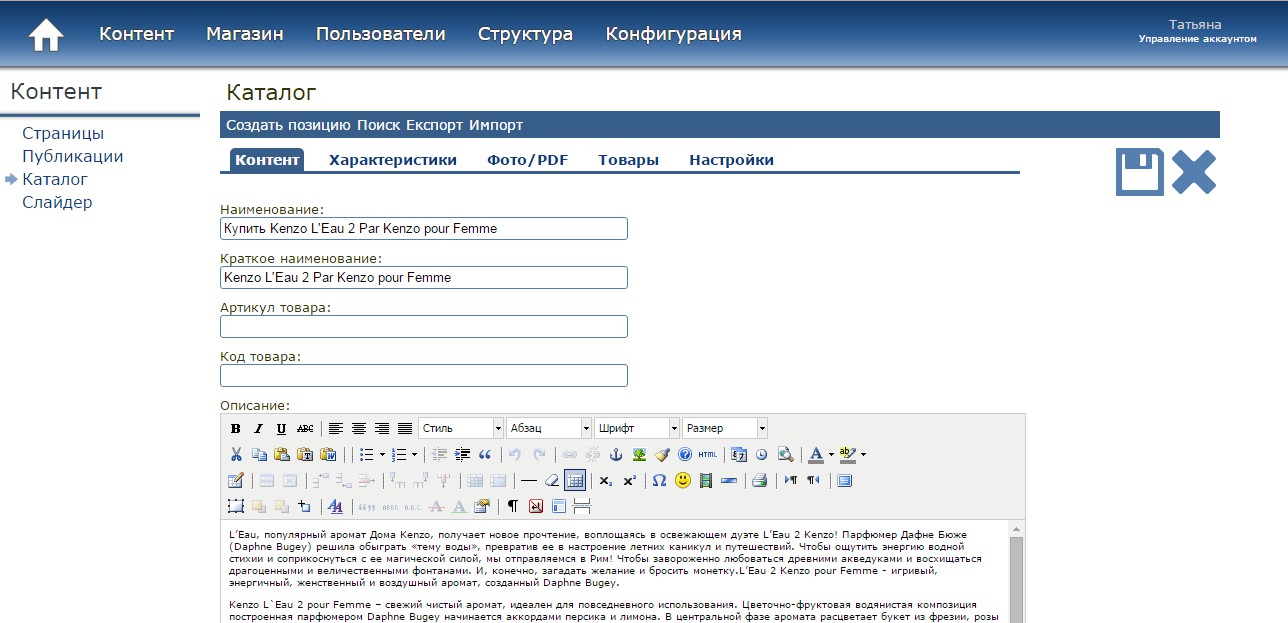
Task: Apply the current background highlight color
Action: click(x=847, y=454)
